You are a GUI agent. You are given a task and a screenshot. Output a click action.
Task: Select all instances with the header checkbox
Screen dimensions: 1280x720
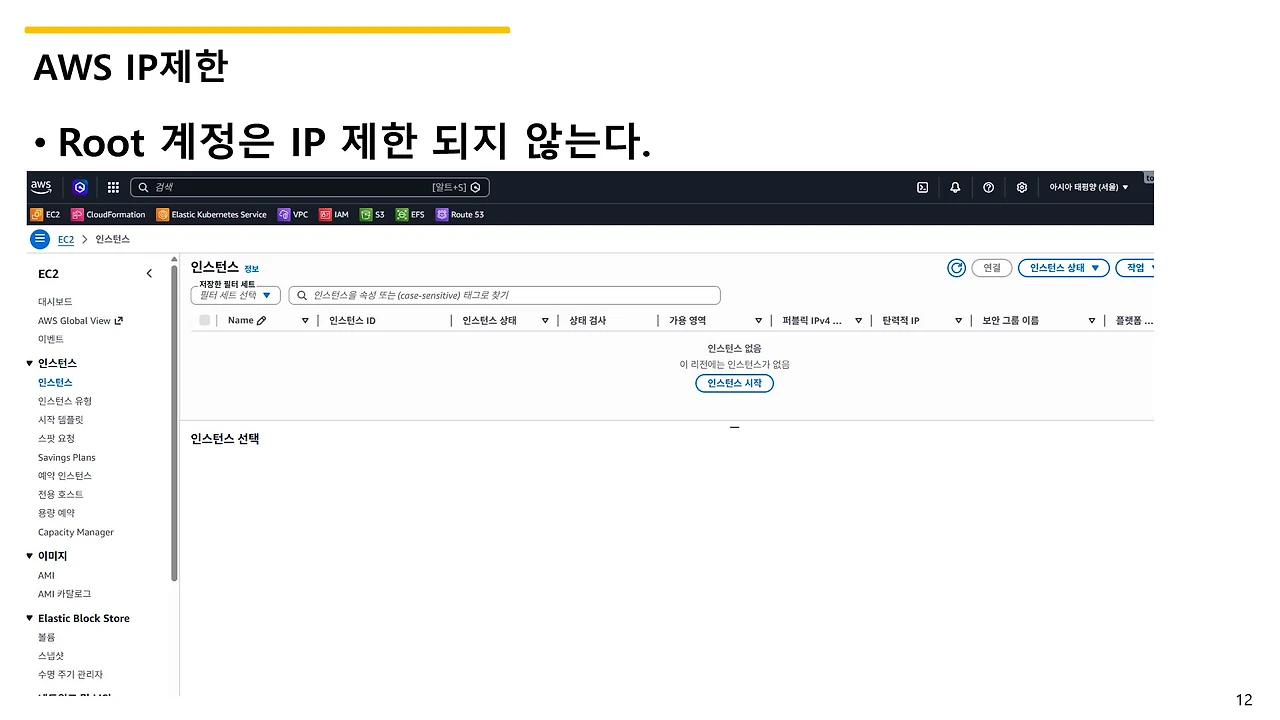pos(204,319)
